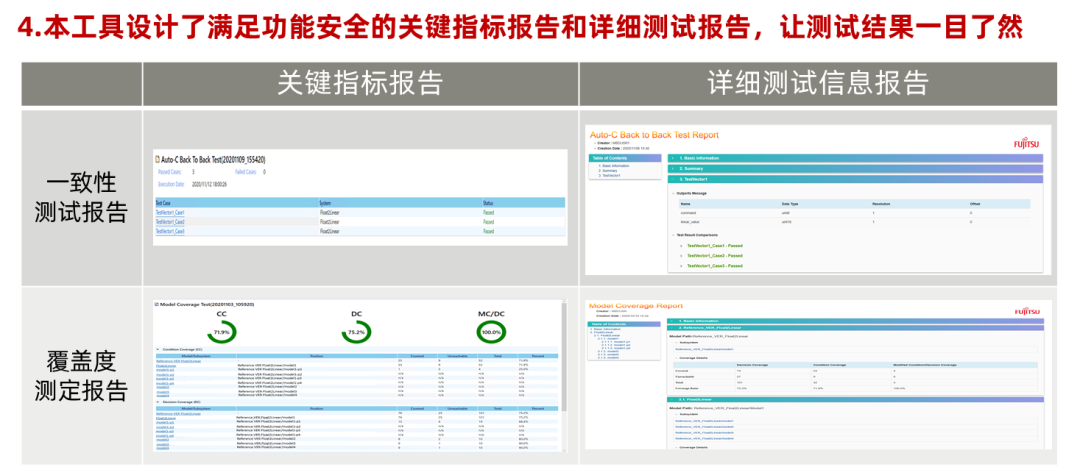Collapse the 3. TestVector1 section bar
This screenshot has width=1080, height=467.
point(855,179)
